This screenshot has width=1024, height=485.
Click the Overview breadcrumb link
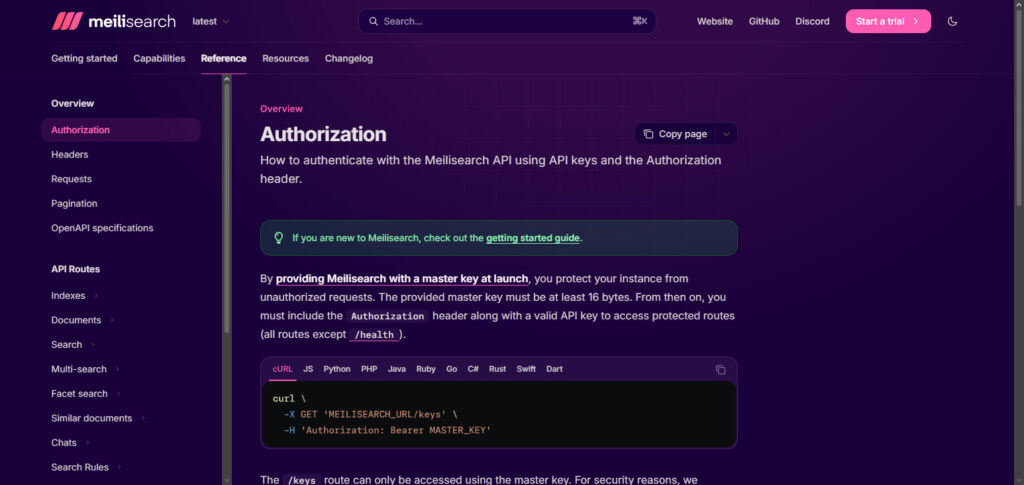(x=281, y=109)
